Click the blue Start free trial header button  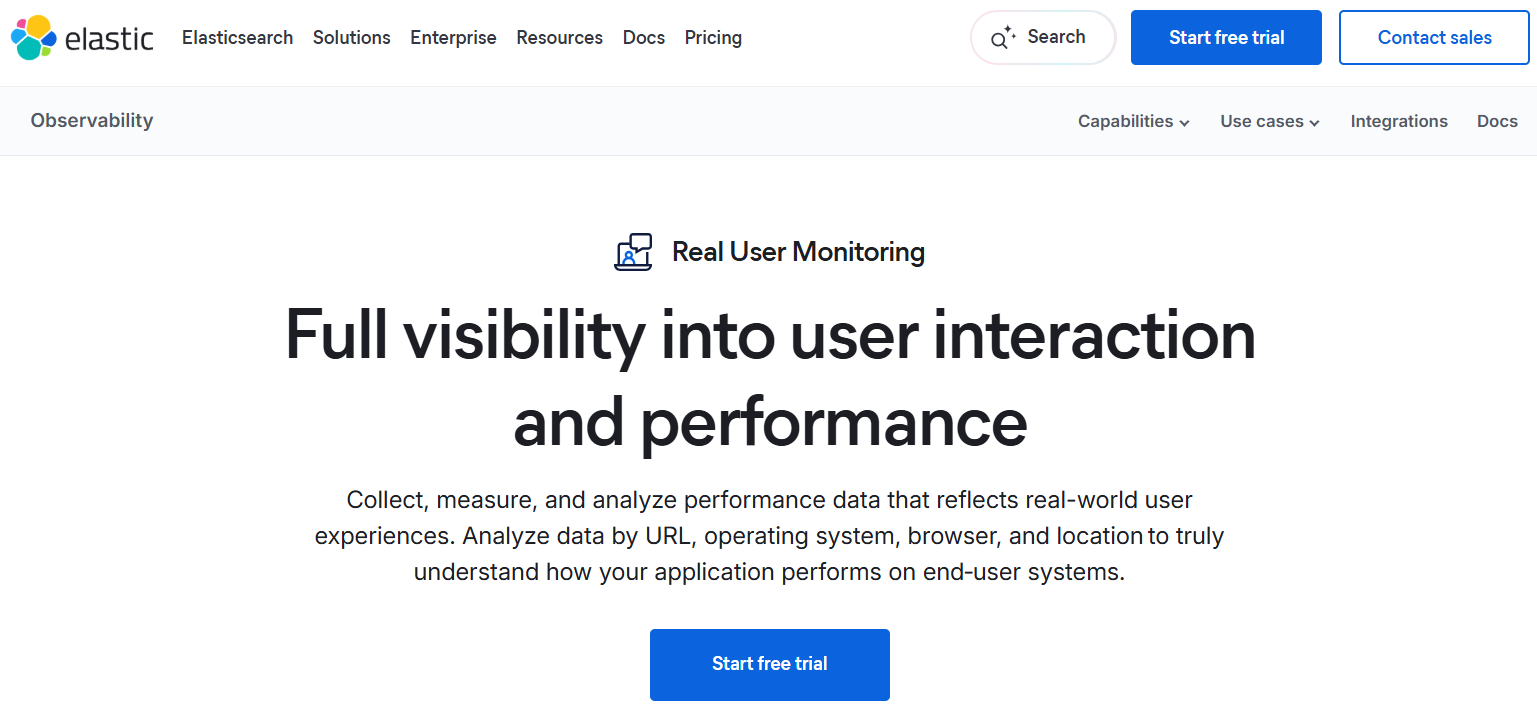[x=1226, y=37]
